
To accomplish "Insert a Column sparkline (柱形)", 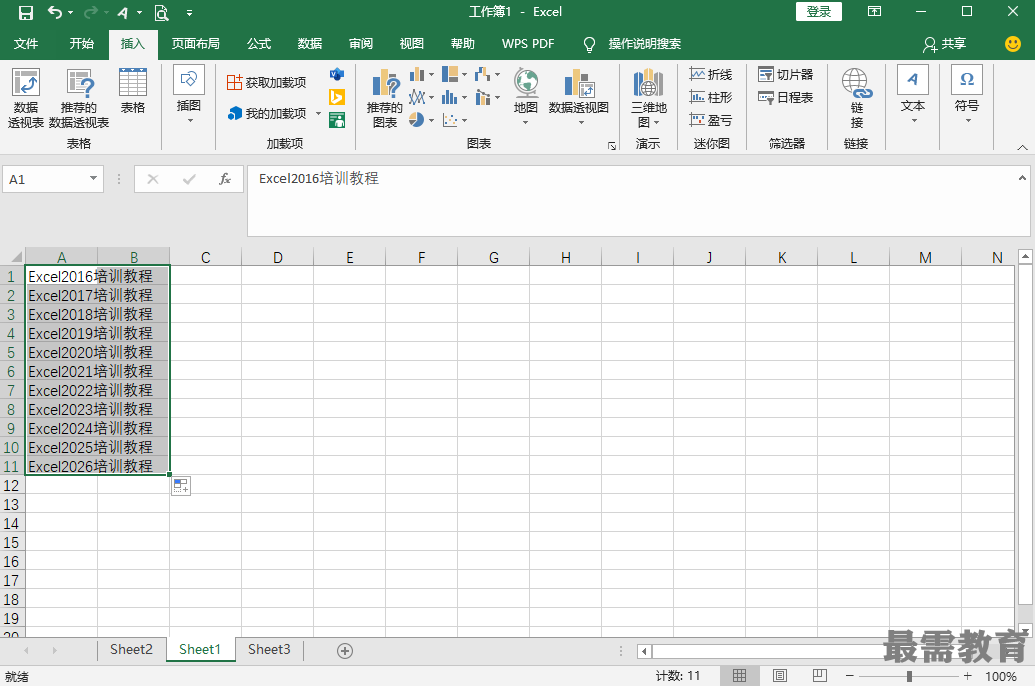I will (x=711, y=97).
